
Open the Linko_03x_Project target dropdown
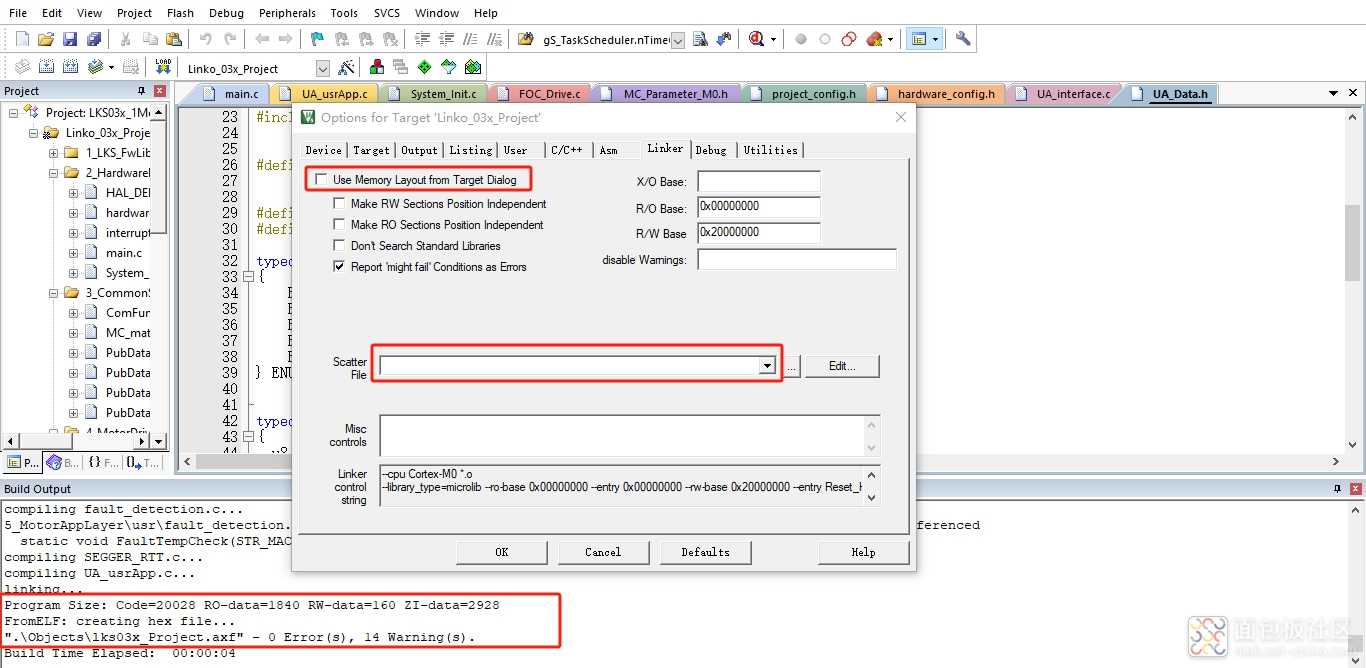[x=322, y=68]
